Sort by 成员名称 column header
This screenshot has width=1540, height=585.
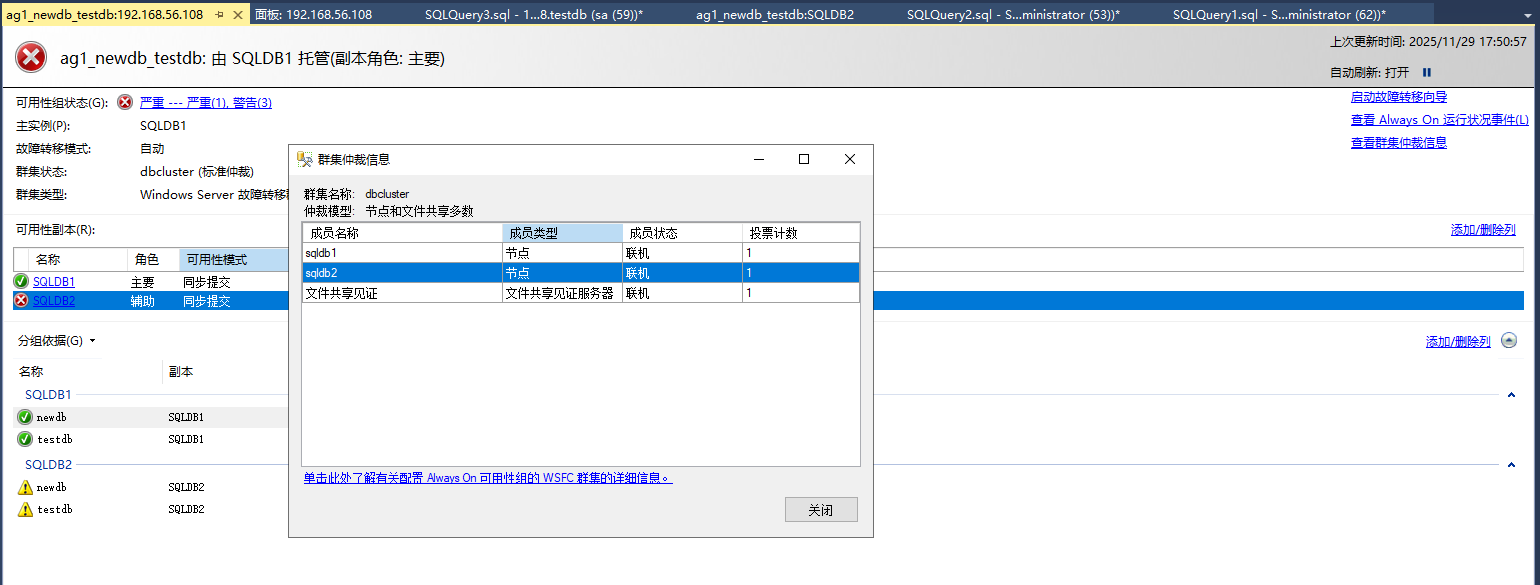(x=402, y=233)
